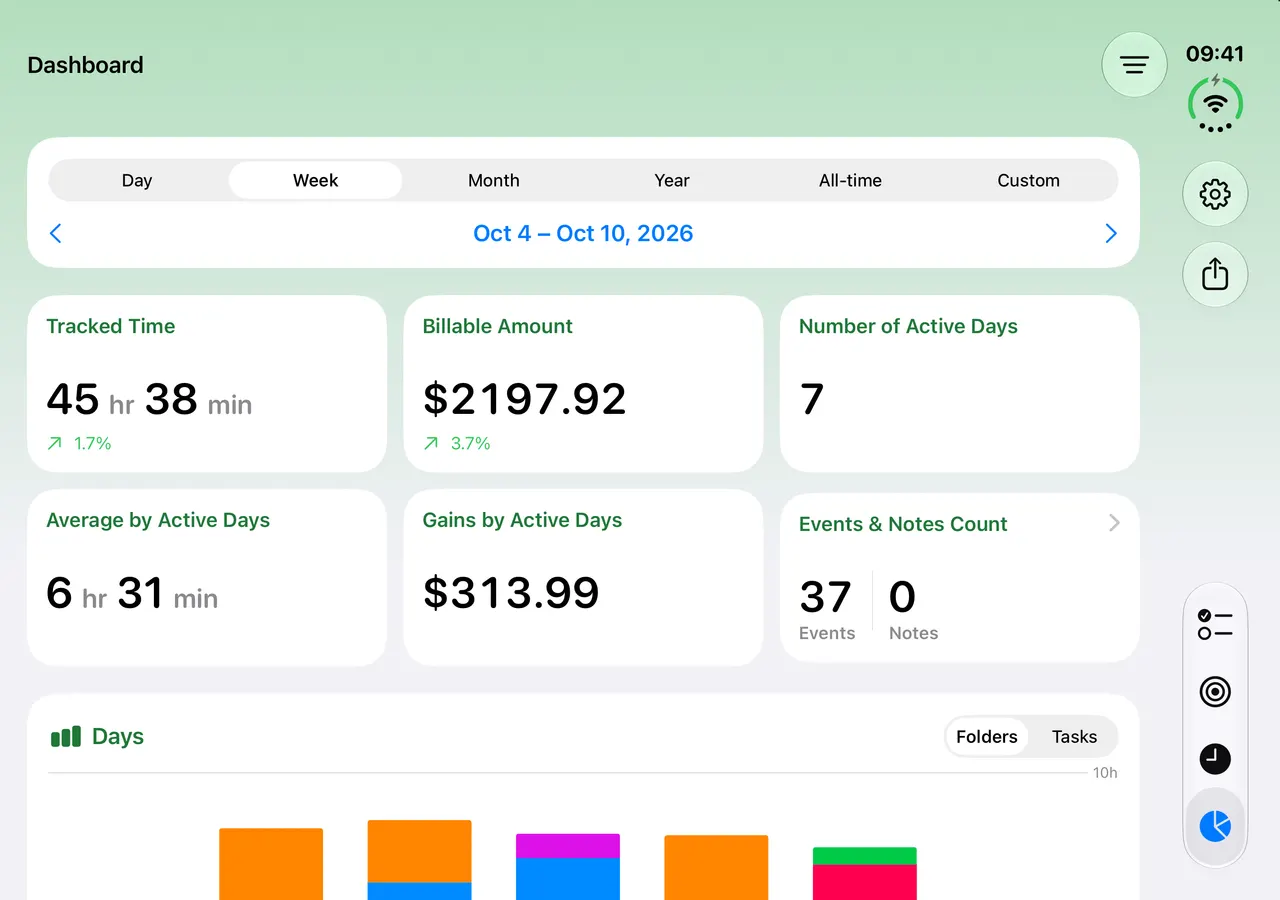Toggle chart to Tasks view

(1074, 737)
